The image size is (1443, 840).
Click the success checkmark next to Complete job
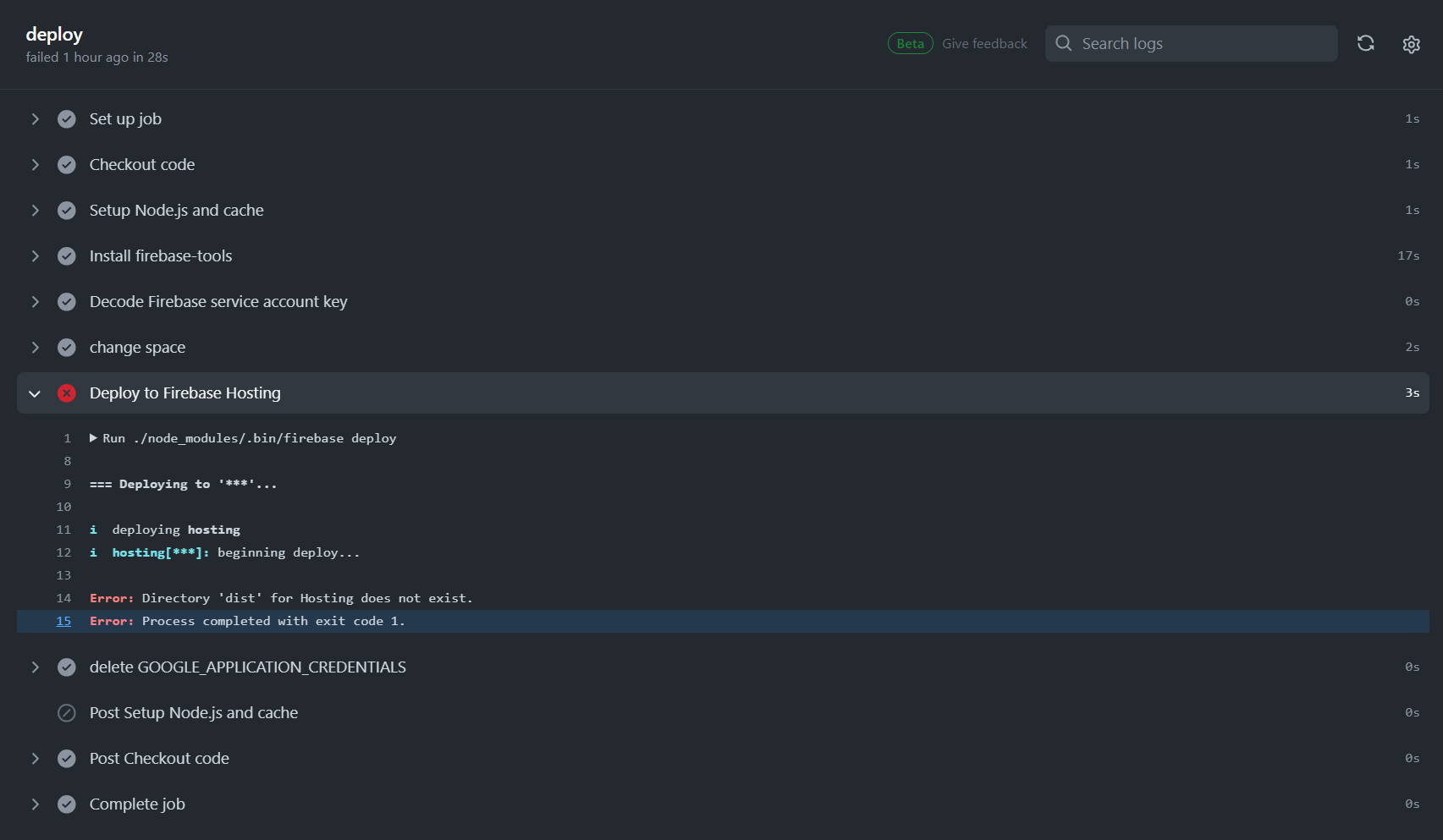(67, 804)
